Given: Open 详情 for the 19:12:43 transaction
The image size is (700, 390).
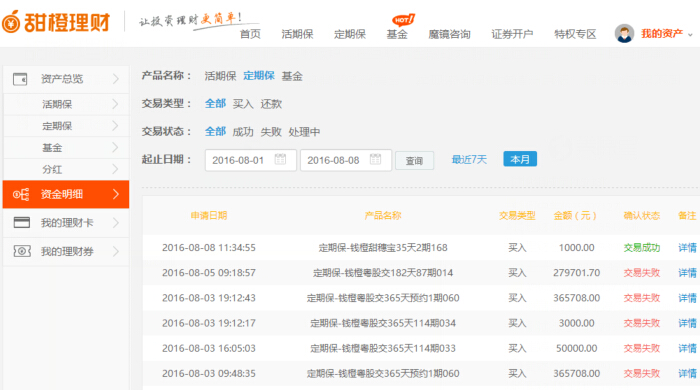Looking at the screenshot, I should point(687,298).
